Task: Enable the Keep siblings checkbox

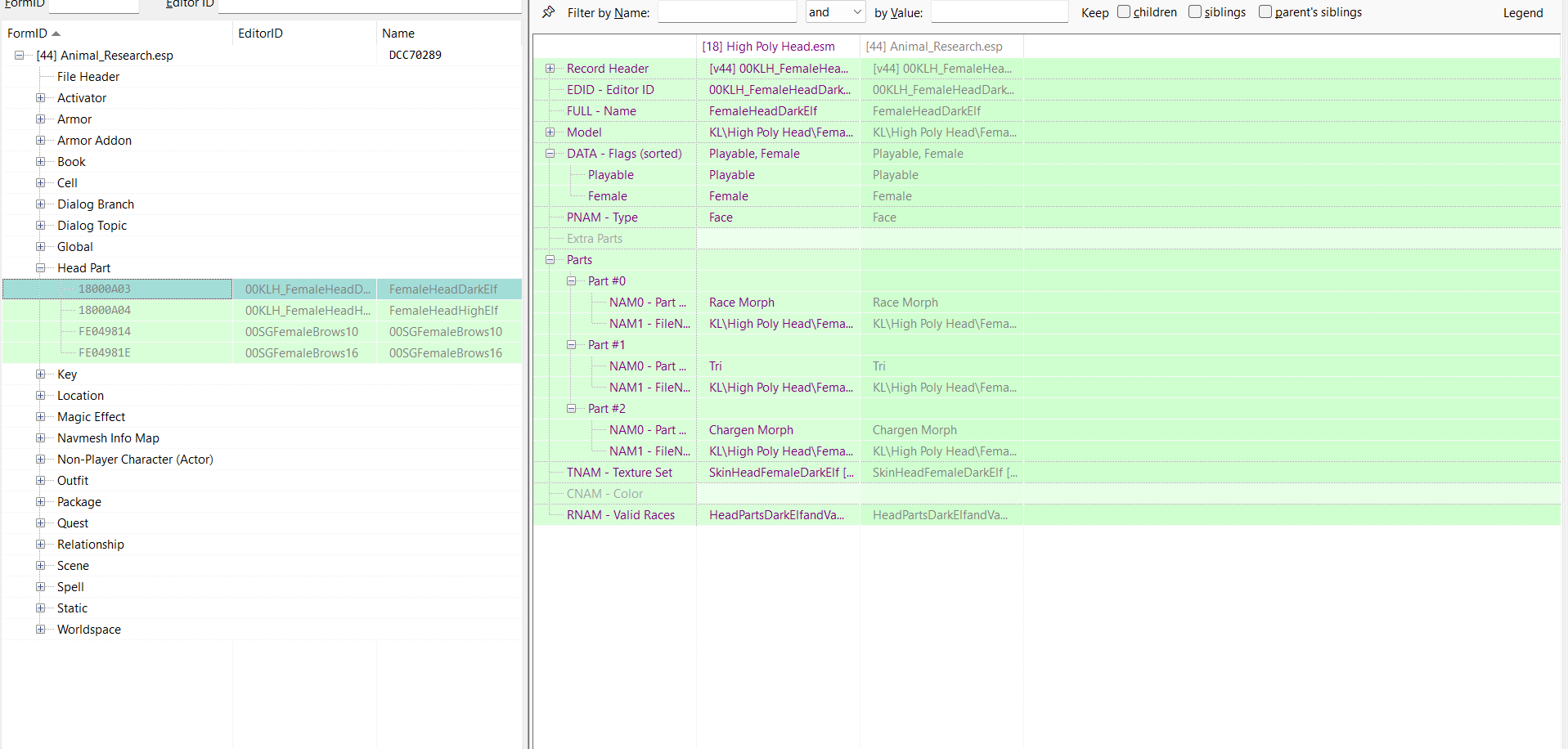Action: click(x=1195, y=11)
